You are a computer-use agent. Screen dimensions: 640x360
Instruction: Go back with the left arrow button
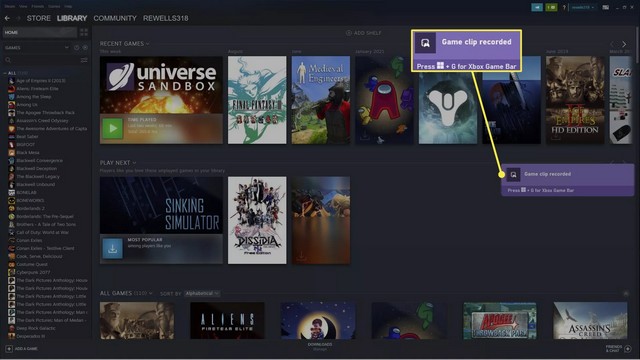7,18
